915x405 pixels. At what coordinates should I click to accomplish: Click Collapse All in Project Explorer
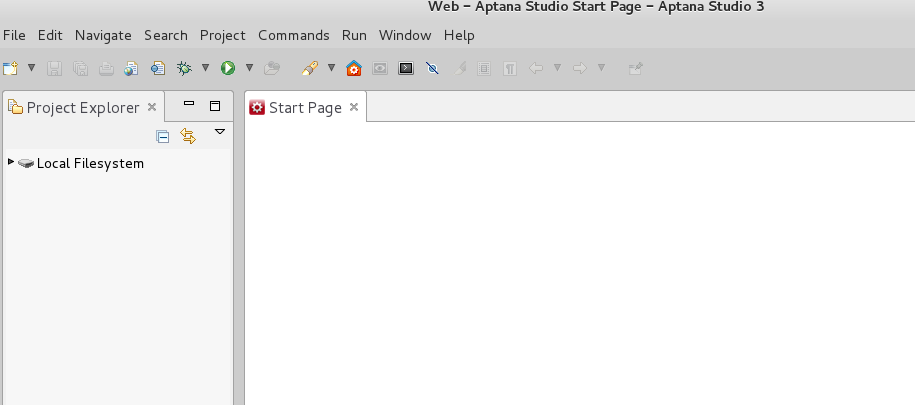pos(163,137)
